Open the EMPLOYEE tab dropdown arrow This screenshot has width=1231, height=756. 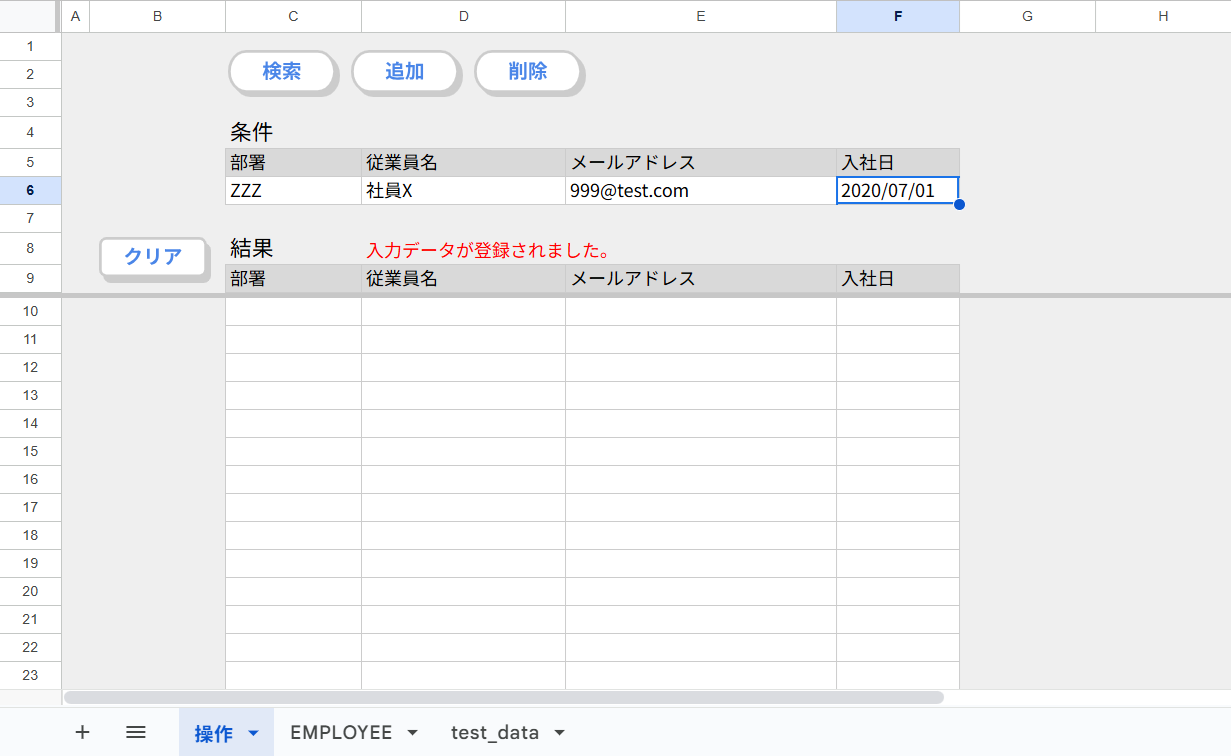pyautogui.click(x=412, y=733)
